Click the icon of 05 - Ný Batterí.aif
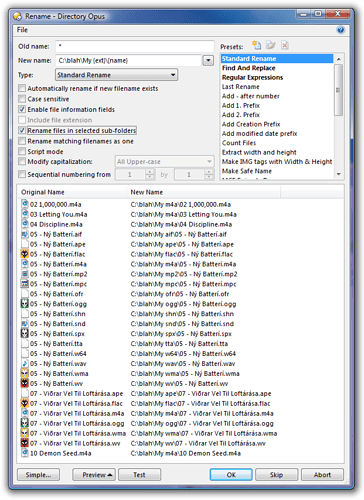 [x=25, y=234]
